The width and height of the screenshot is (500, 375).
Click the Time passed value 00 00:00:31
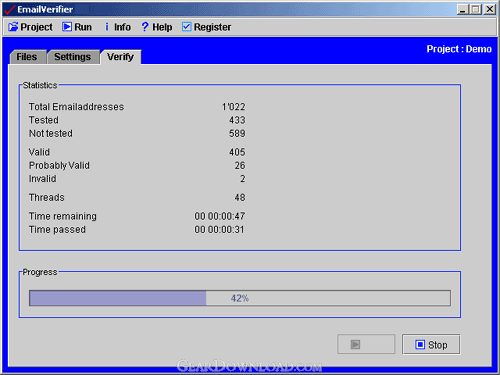[x=219, y=229]
